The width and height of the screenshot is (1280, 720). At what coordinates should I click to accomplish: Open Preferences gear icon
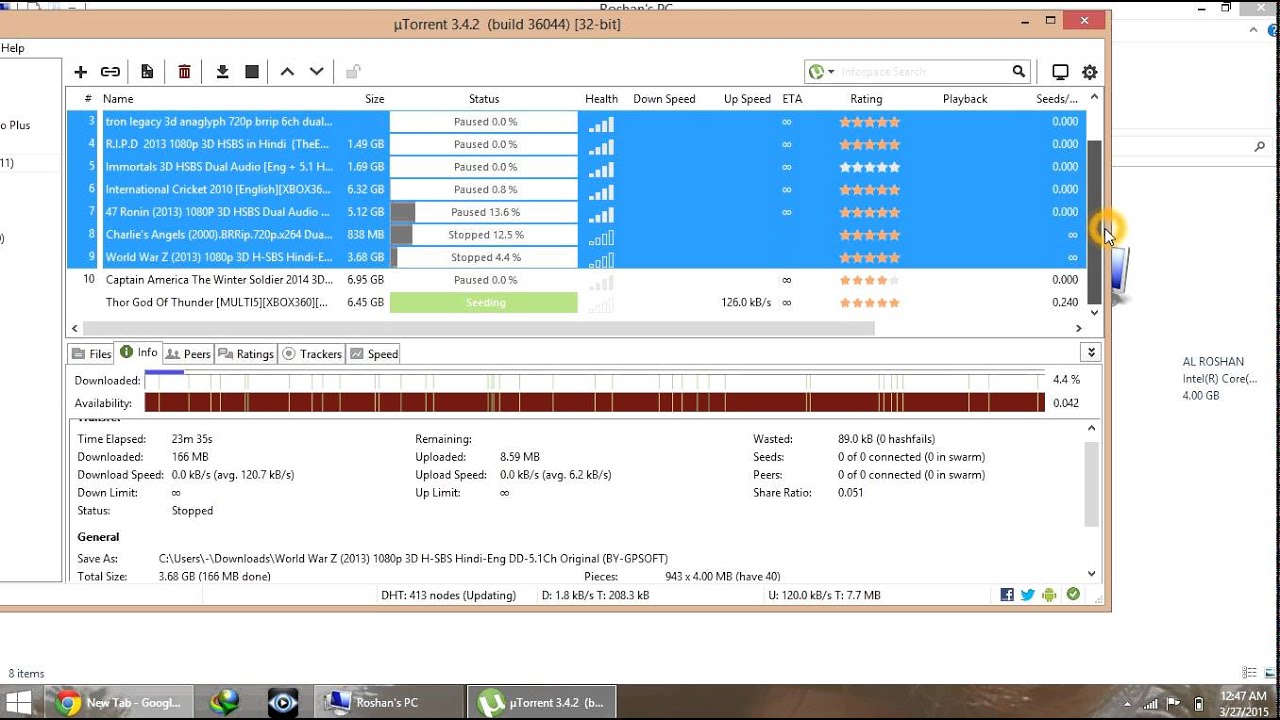(x=1089, y=72)
